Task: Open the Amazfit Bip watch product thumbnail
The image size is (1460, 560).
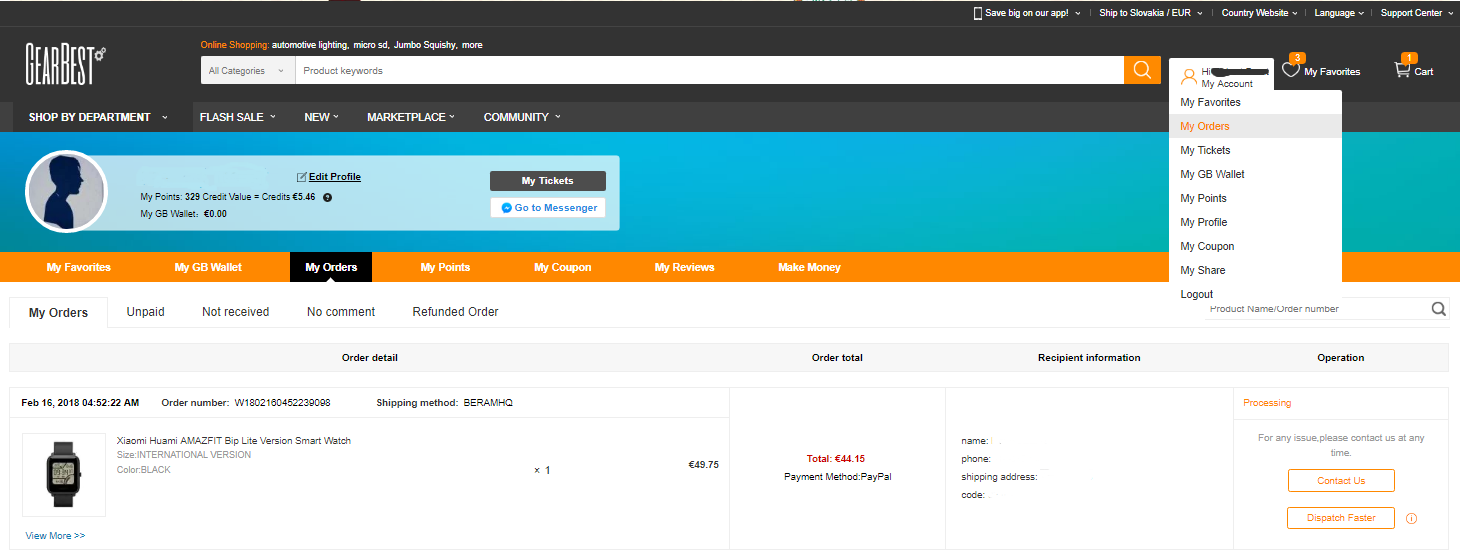Action: click(64, 474)
